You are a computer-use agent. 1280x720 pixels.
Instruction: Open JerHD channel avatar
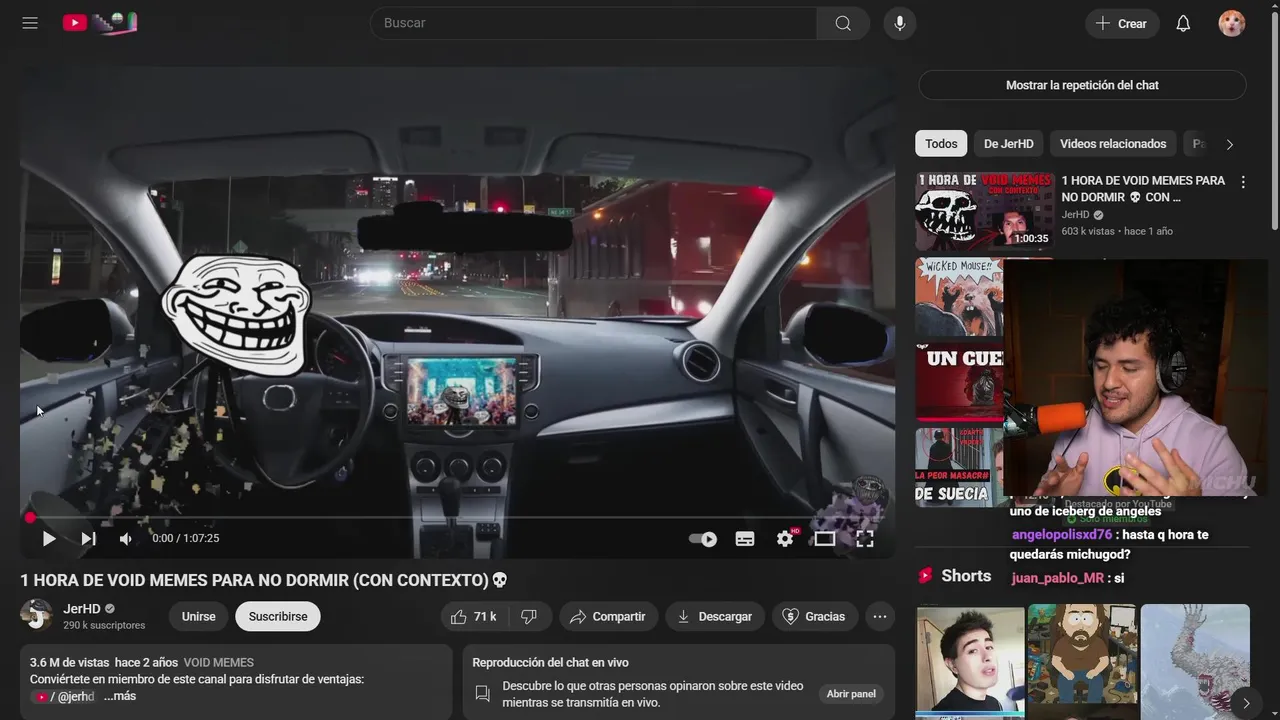(37, 616)
